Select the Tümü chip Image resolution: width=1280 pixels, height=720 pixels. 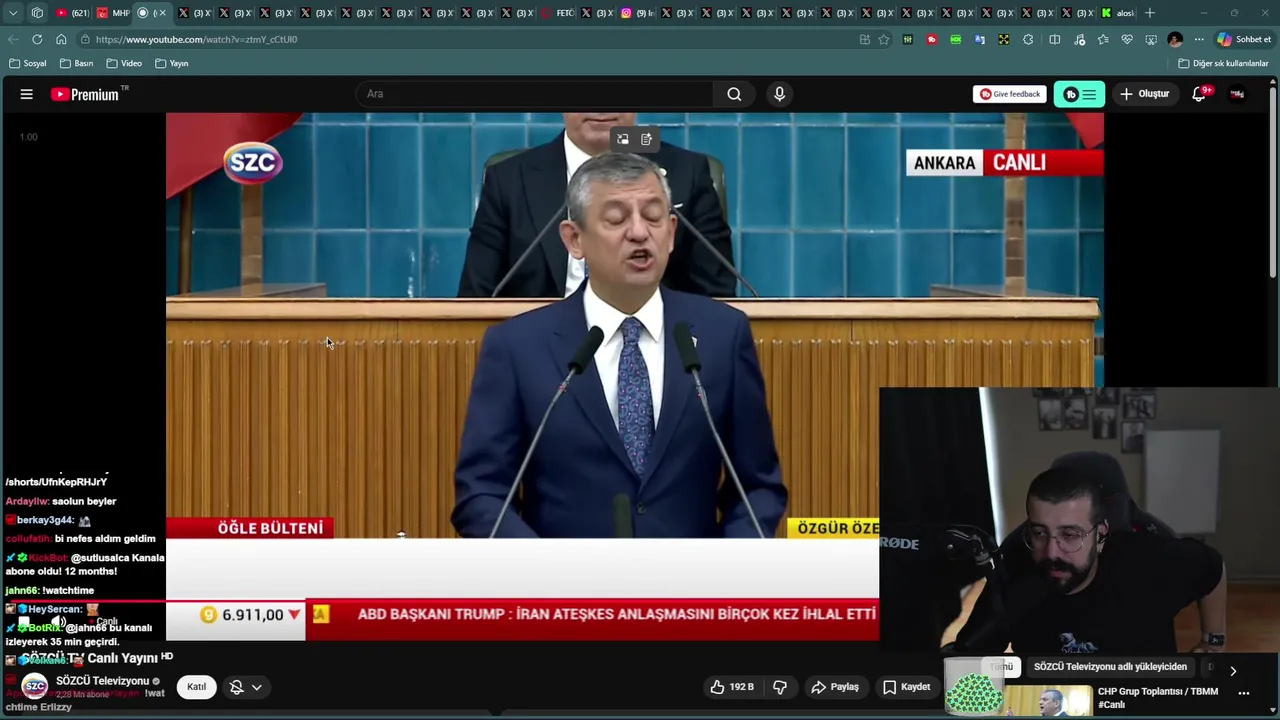[x=1001, y=667]
